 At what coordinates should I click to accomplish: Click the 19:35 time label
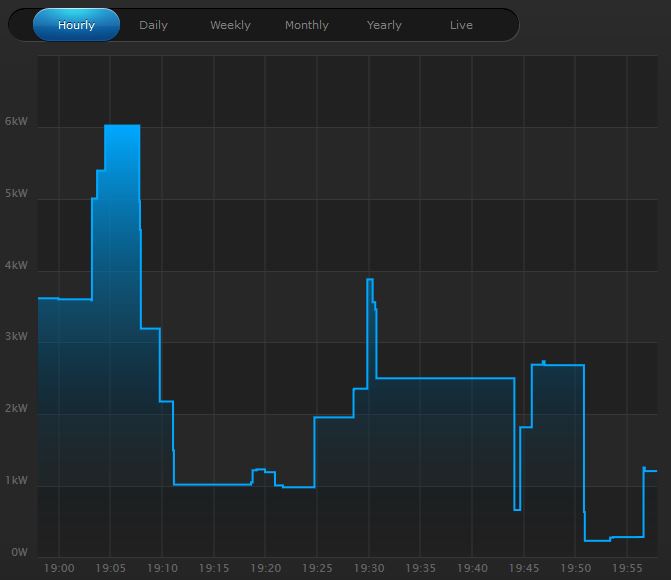pos(420,568)
